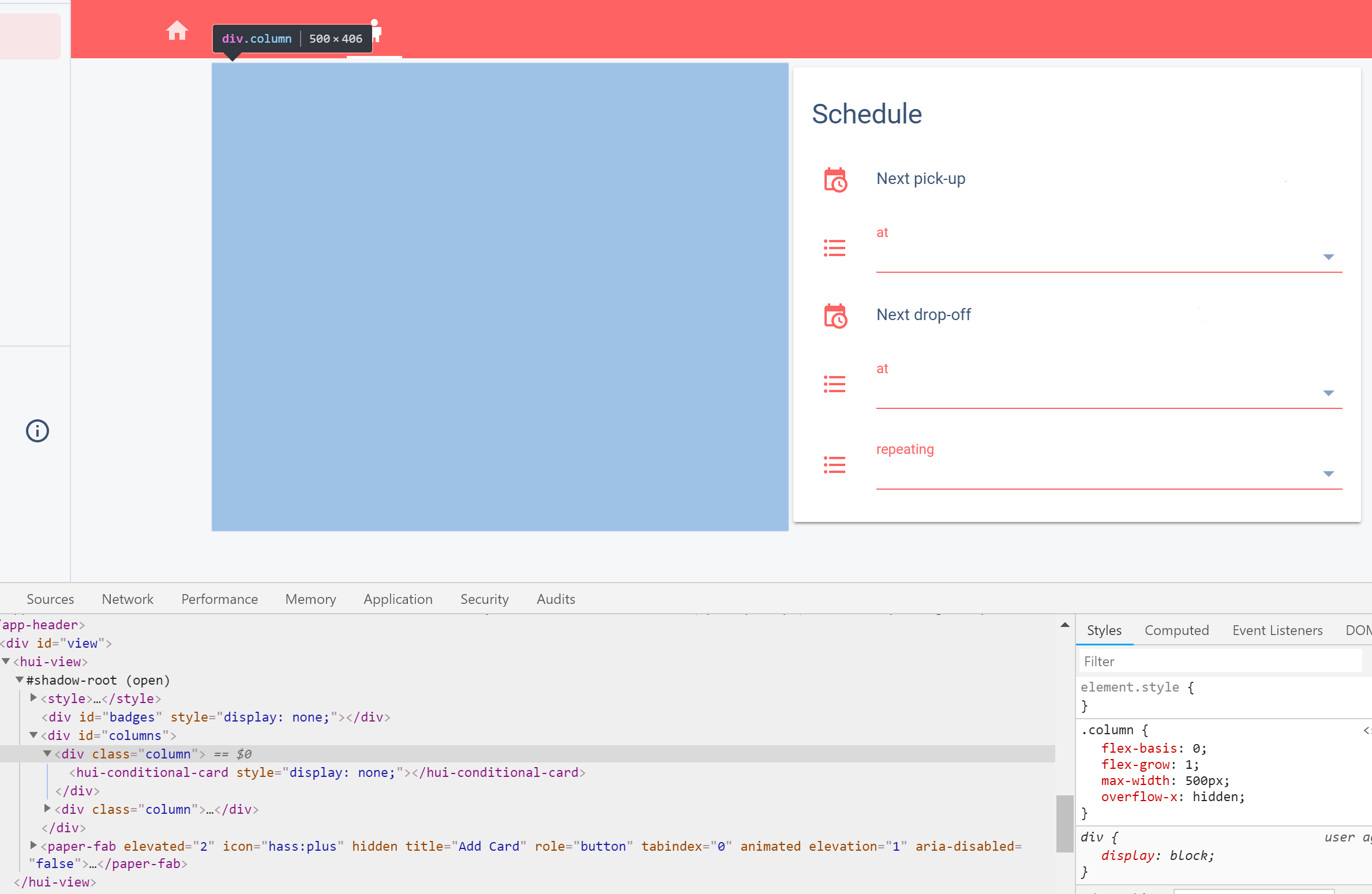The width and height of the screenshot is (1372, 894).
Task: Open the Audits tab
Action: pyautogui.click(x=556, y=599)
